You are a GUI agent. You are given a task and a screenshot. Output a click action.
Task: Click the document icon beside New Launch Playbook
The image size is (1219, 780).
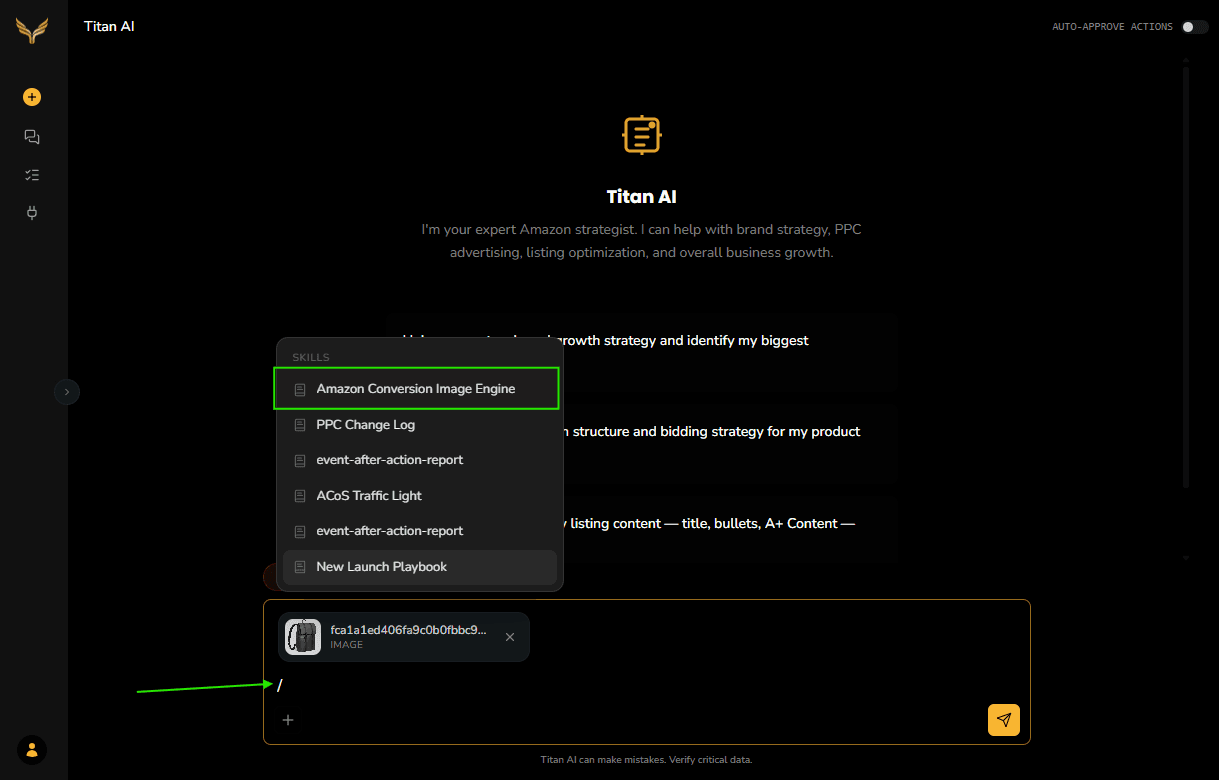tap(300, 567)
